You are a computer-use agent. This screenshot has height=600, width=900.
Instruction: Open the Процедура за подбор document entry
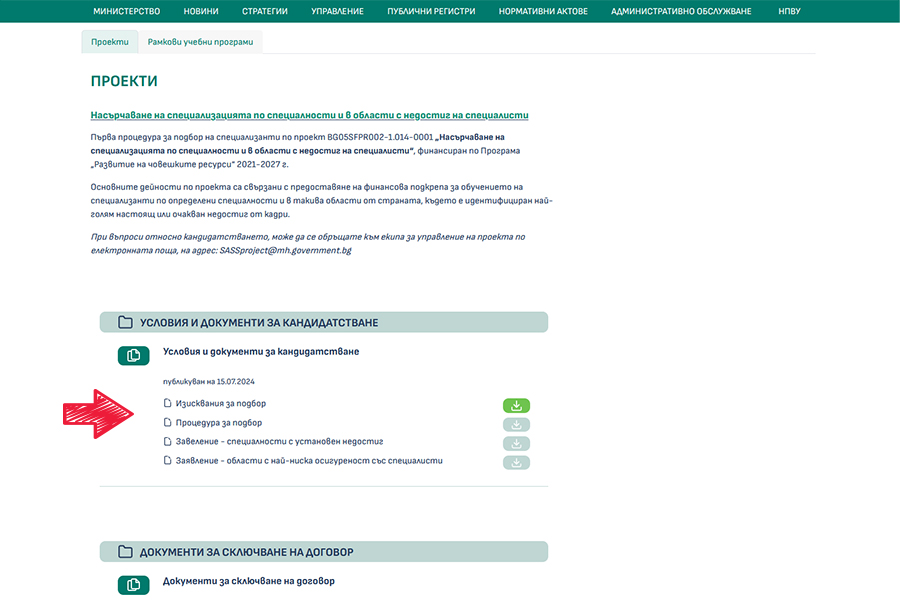tap(219, 423)
